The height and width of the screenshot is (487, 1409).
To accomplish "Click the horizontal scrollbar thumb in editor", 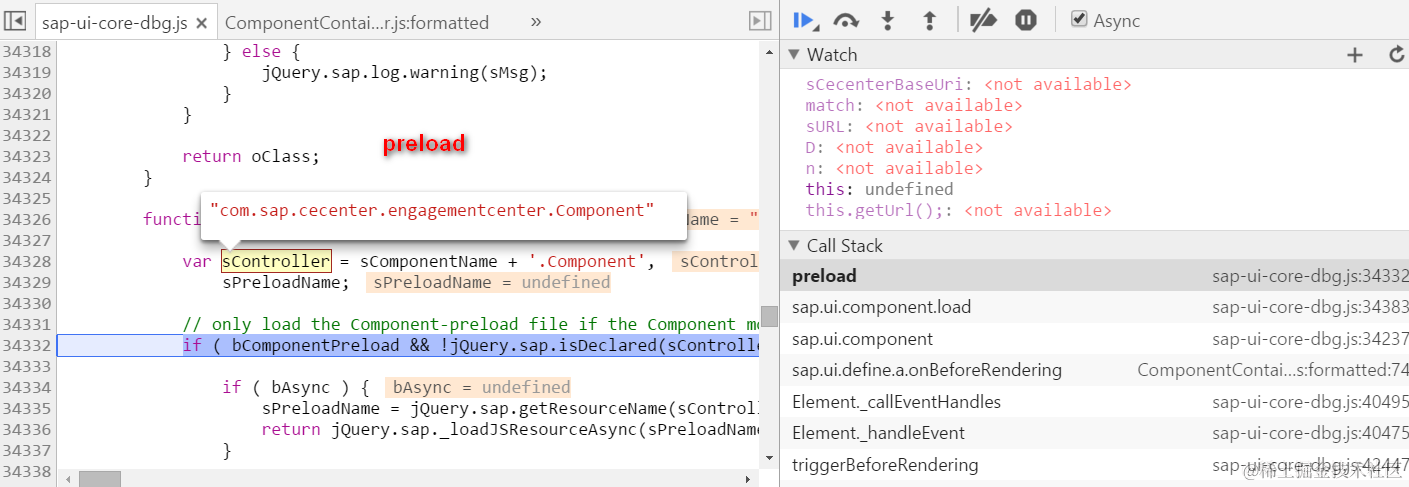I will (100, 479).
